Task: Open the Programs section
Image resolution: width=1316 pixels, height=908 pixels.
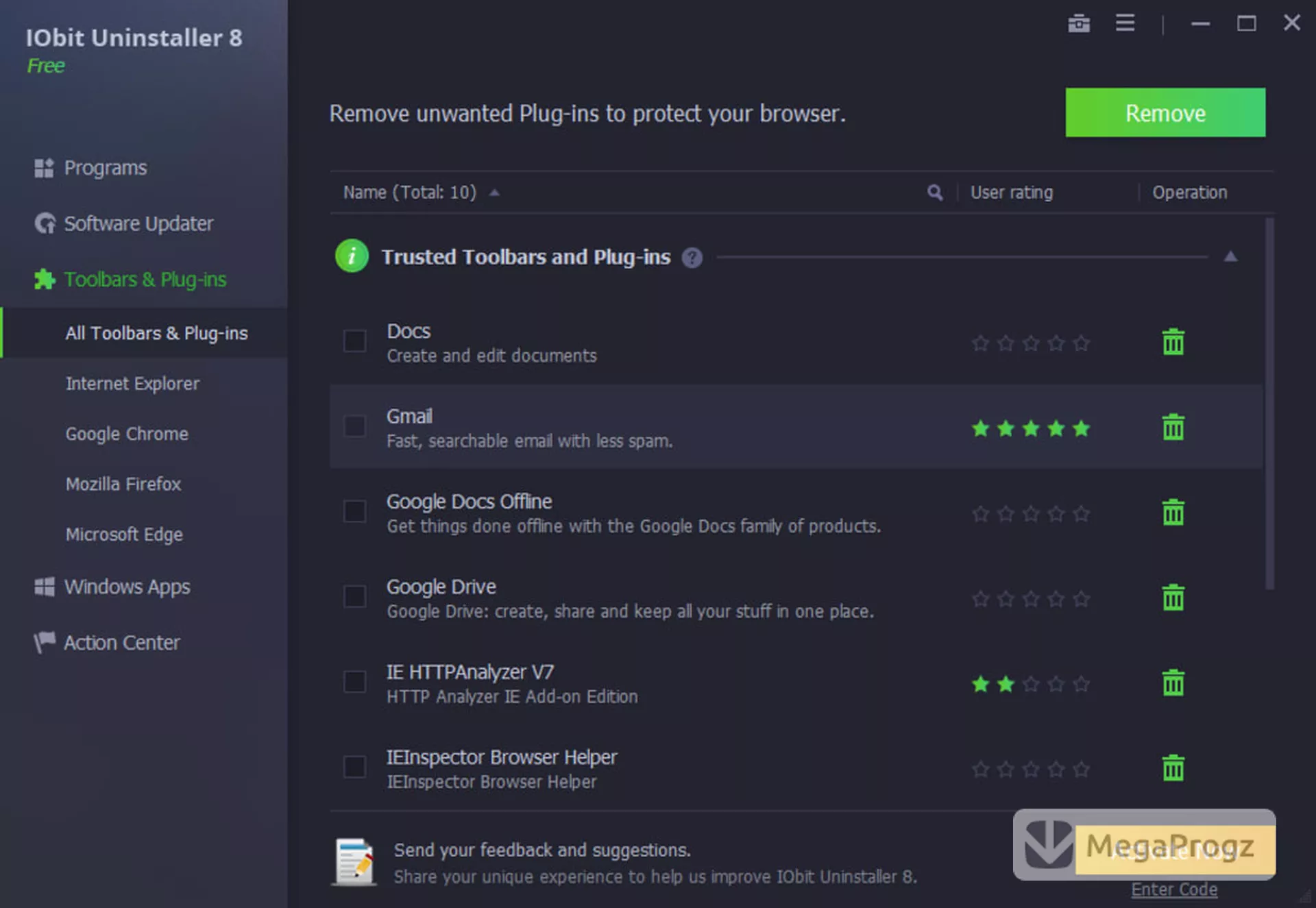Action: pyautogui.click(x=106, y=168)
